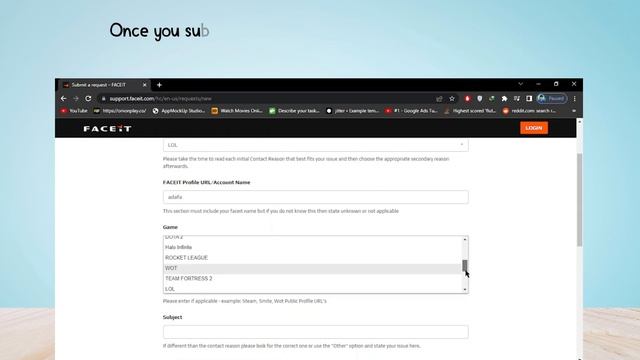The height and width of the screenshot is (360, 640).
Task: Select LOL in the Game list
Action: [x=312, y=289]
